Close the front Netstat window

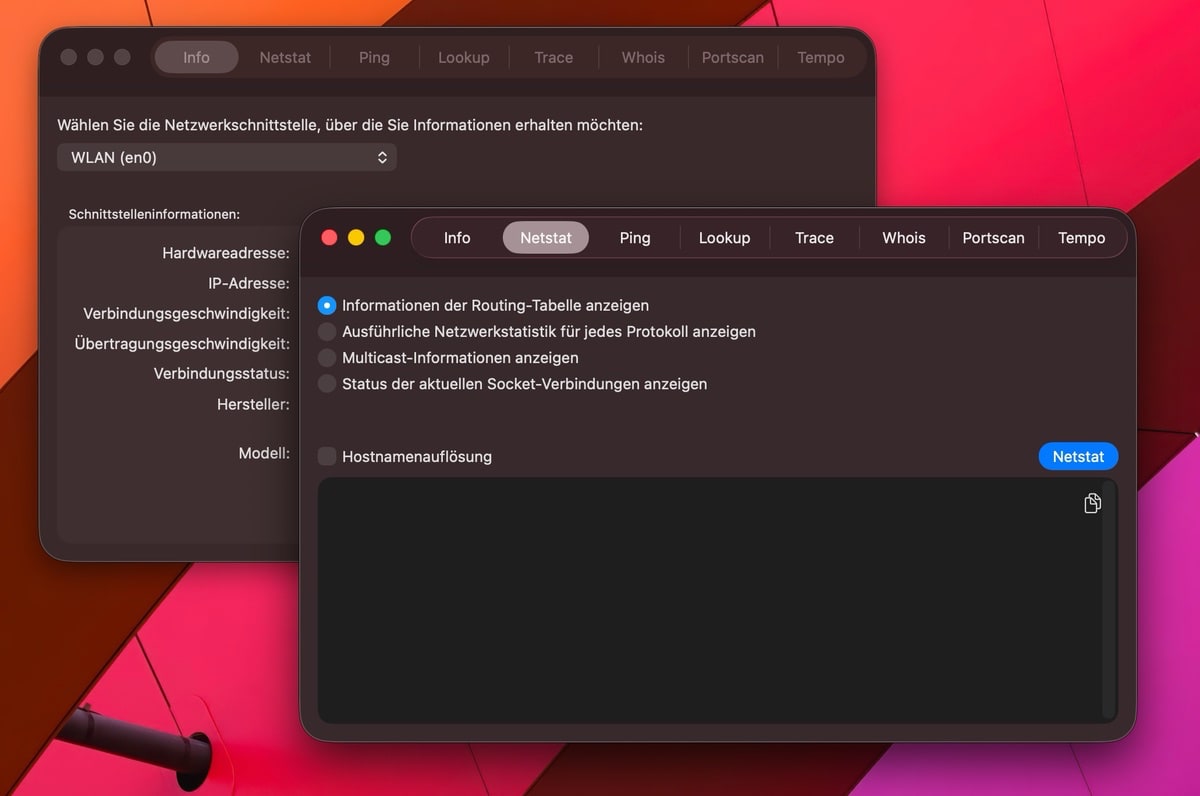(x=329, y=238)
